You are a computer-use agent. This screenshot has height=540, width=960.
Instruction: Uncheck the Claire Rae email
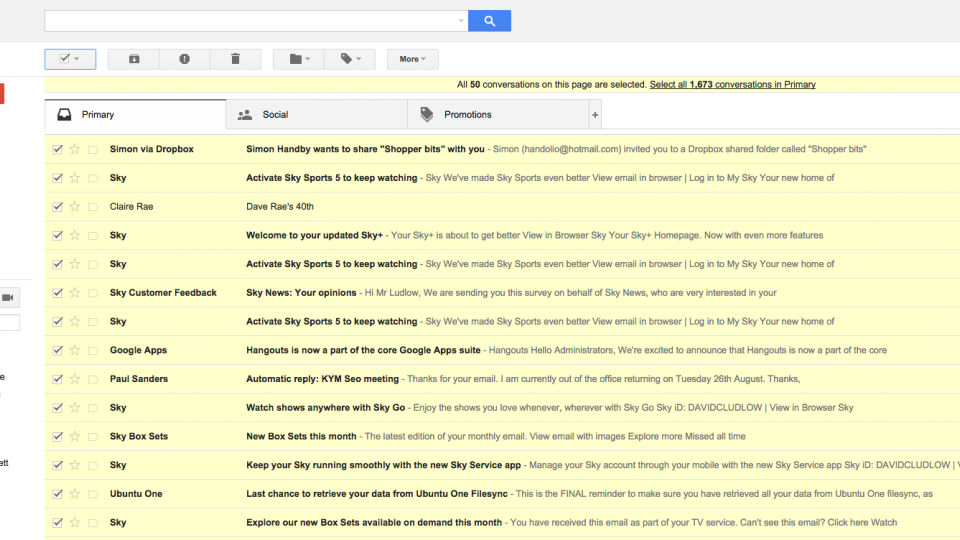[x=58, y=206]
